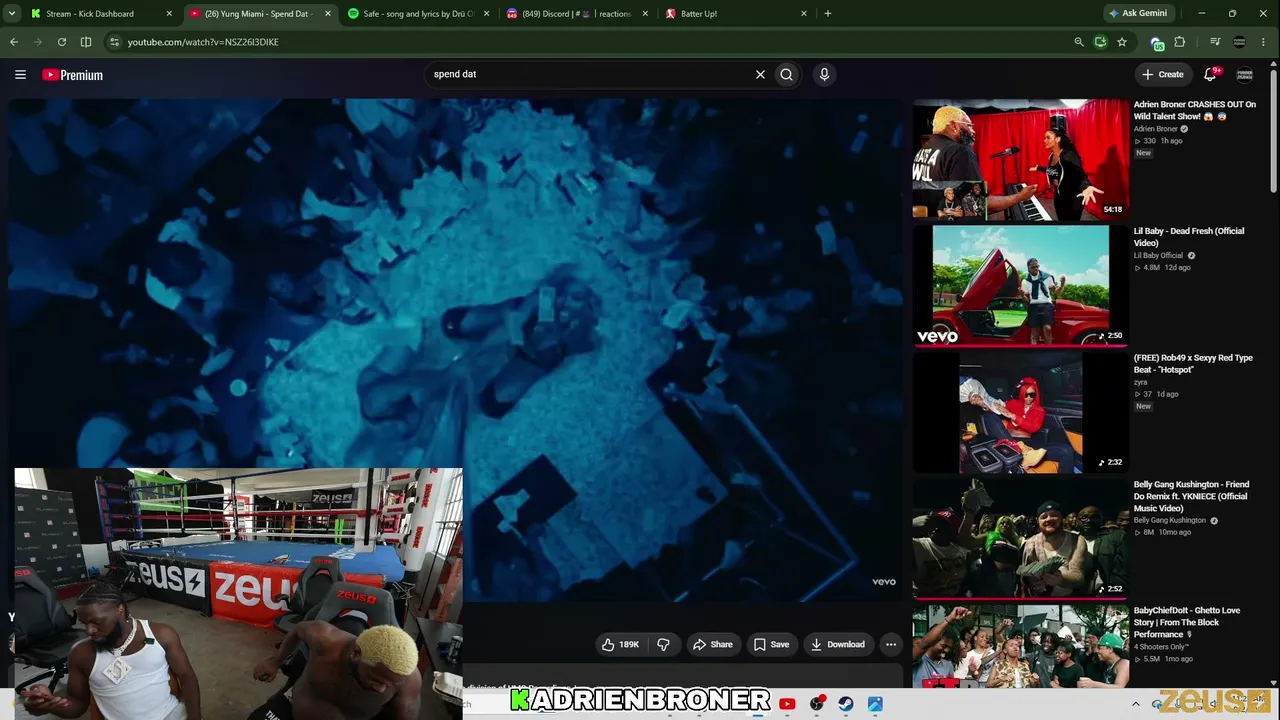Visit the zyra channel link
Viewport: 1280px width, 720px height.
point(1140,382)
